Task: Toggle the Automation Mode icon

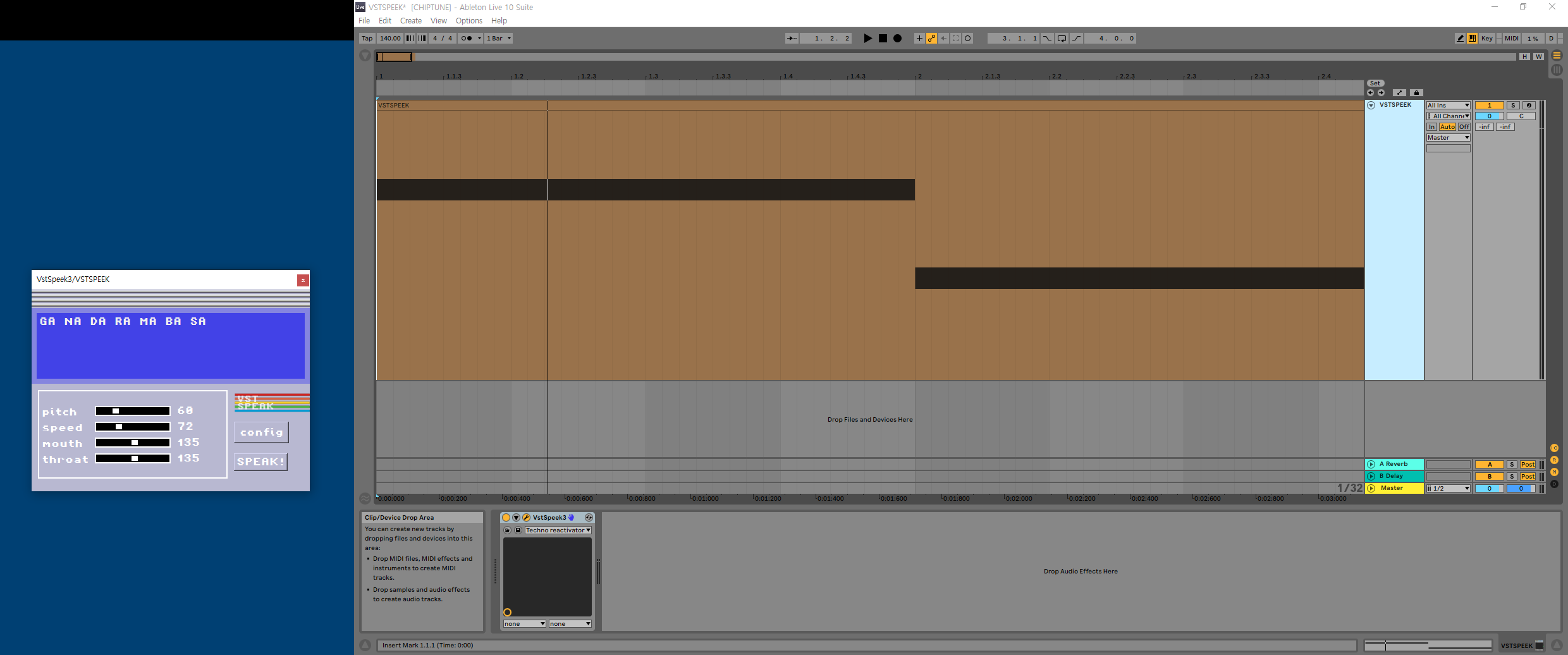Action: pyautogui.click(x=1400, y=93)
